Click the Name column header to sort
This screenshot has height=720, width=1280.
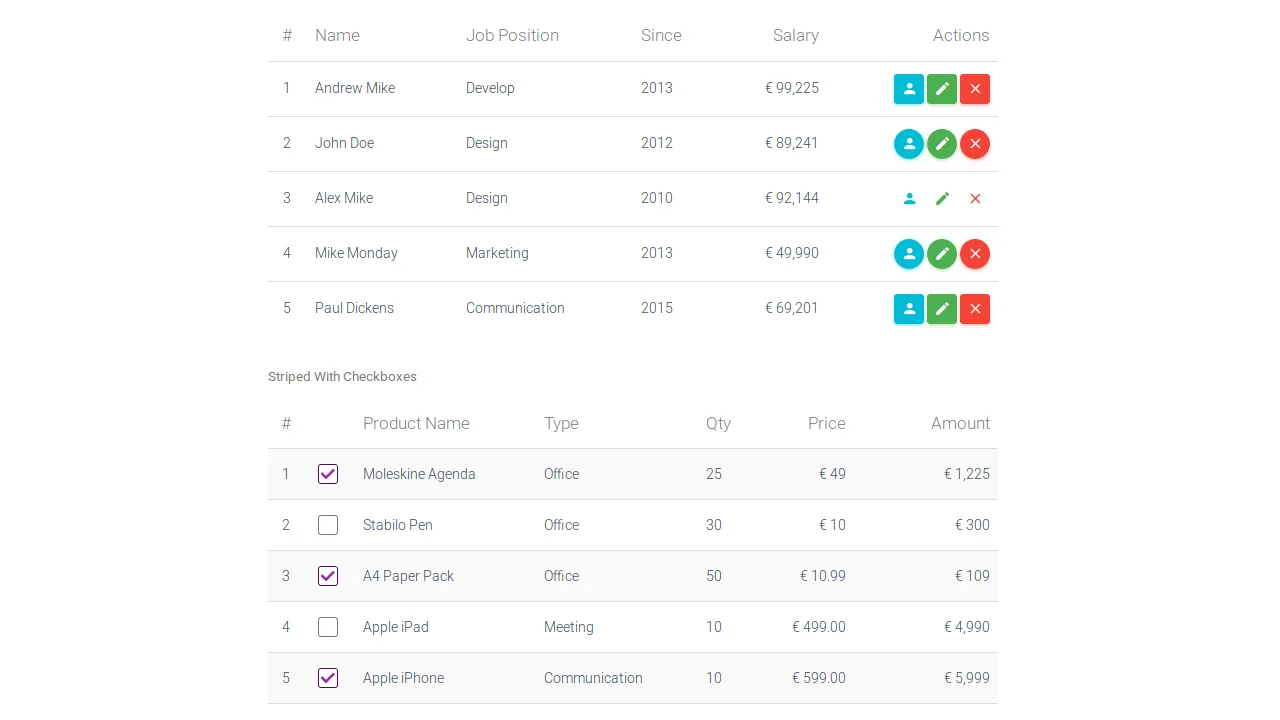[337, 35]
